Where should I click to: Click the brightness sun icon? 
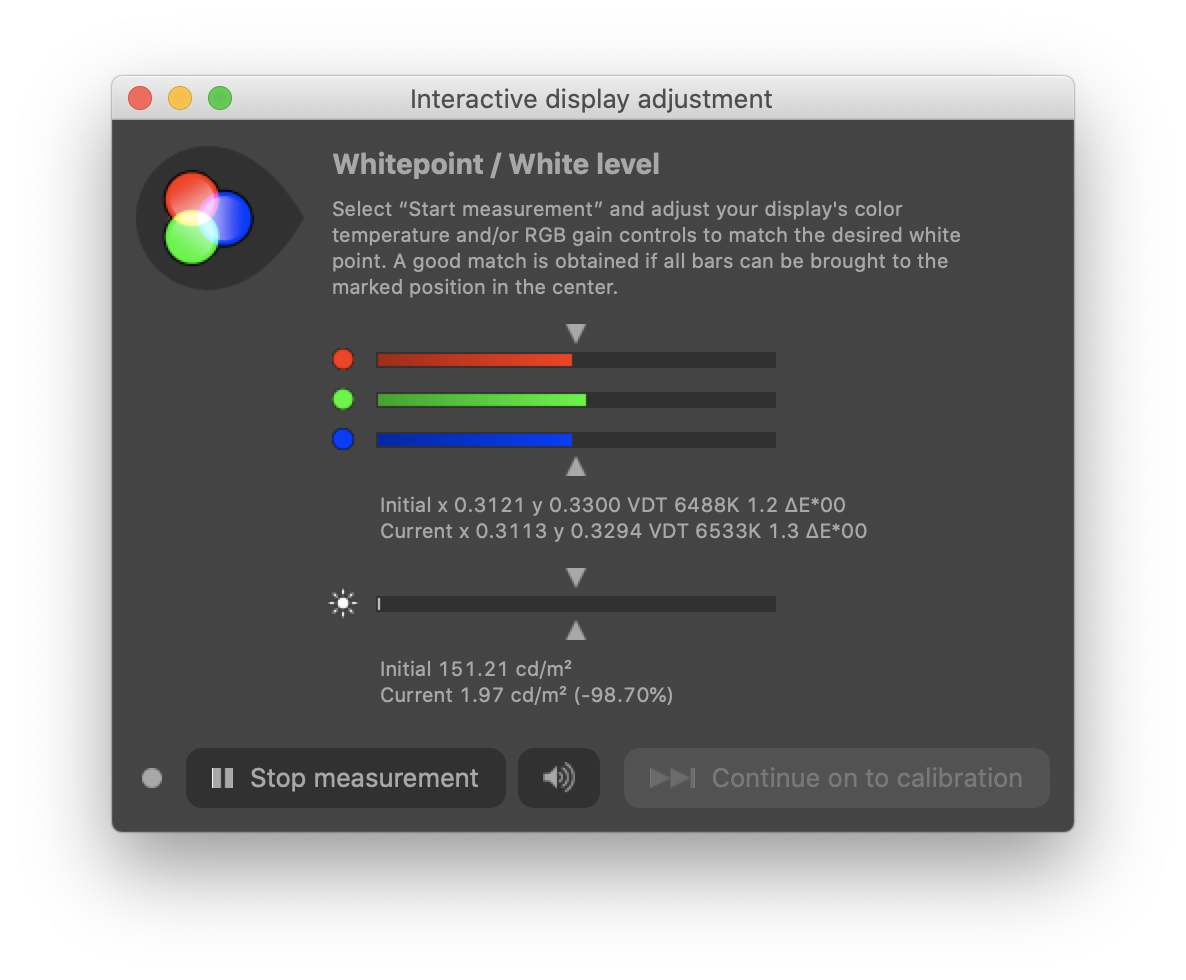343,603
